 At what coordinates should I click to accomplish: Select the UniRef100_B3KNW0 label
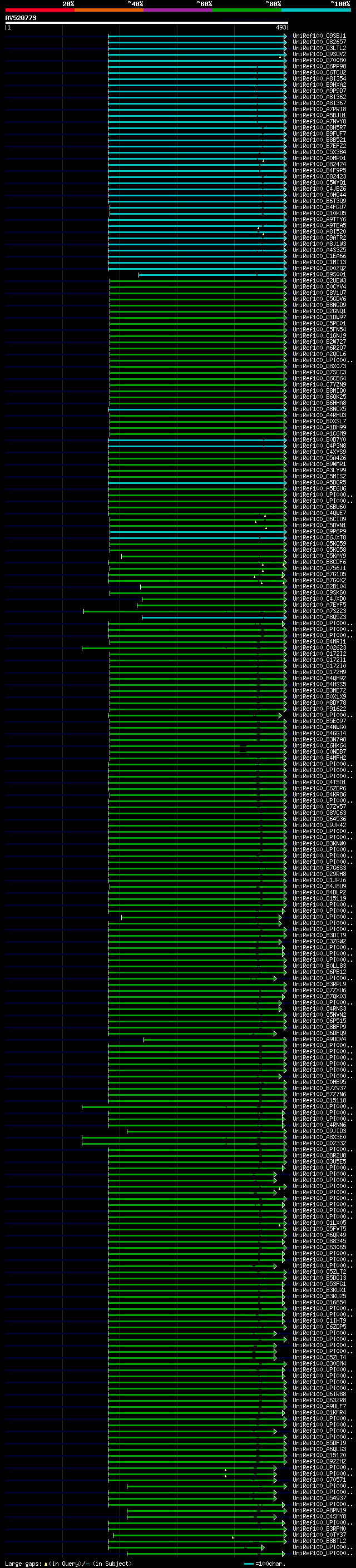pyautogui.click(x=319, y=844)
